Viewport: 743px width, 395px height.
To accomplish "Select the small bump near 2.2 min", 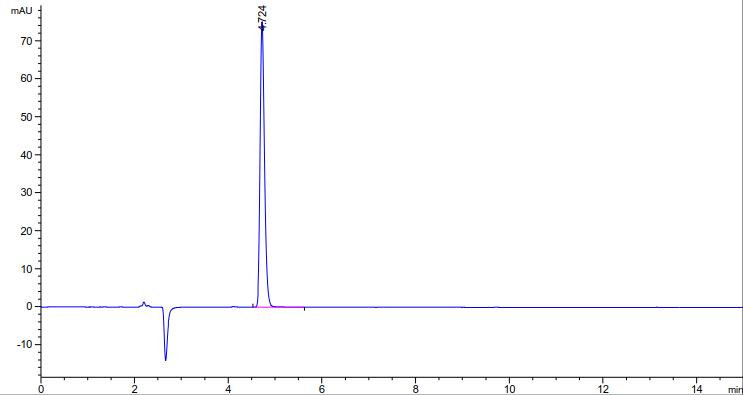I will coord(144,304).
